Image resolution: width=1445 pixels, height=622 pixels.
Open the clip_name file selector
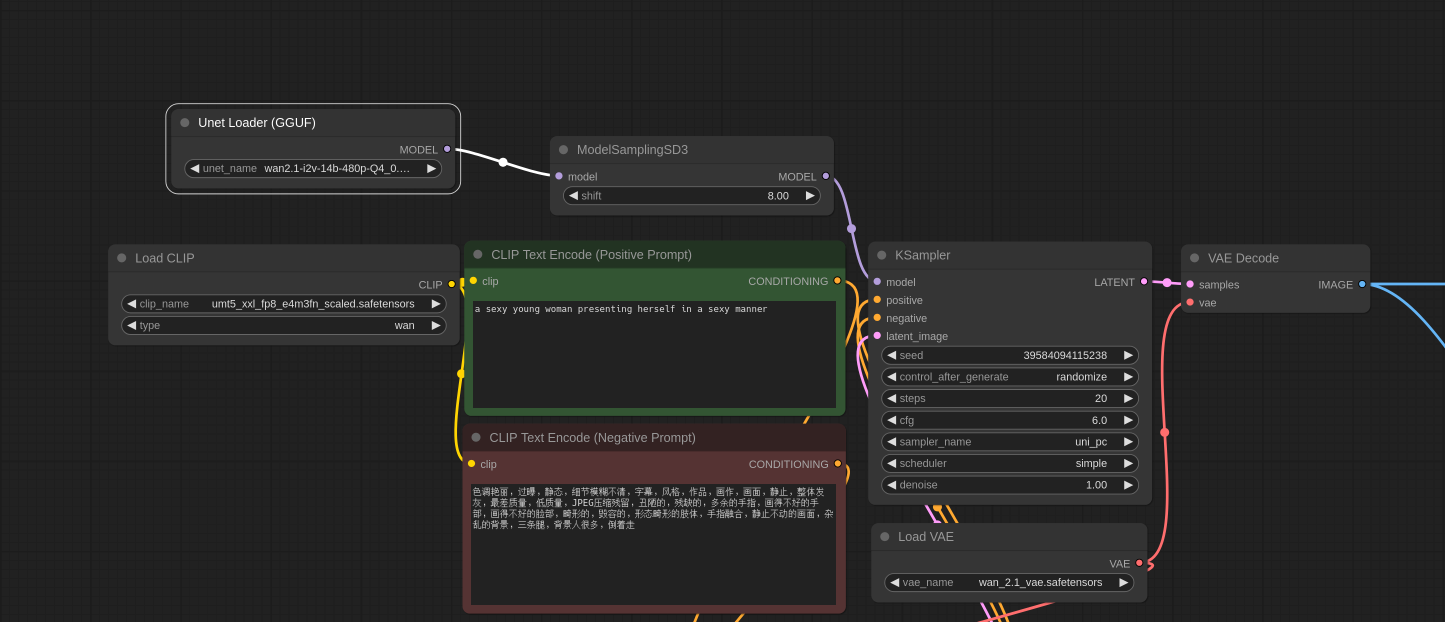(284, 303)
